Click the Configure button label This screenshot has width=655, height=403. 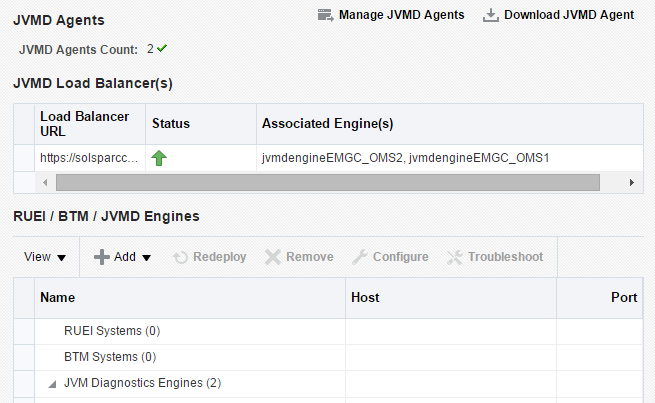click(x=401, y=257)
